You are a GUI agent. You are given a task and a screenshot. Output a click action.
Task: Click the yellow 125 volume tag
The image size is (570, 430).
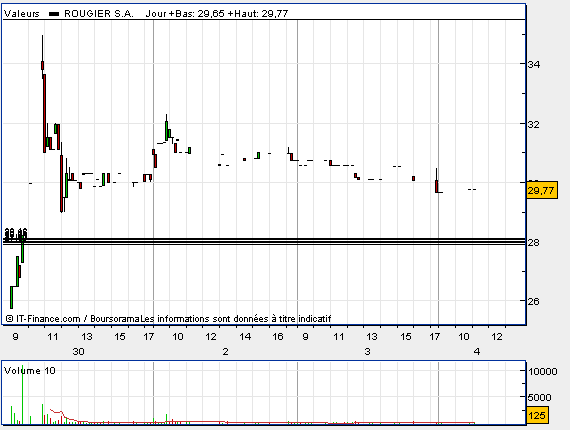pyautogui.click(x=537, y=415)
